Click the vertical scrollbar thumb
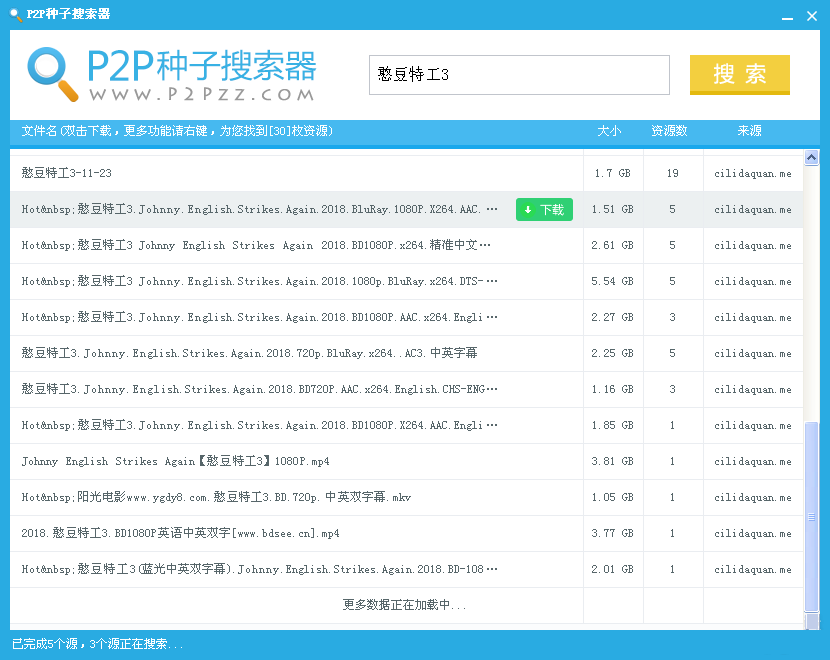 811,517
